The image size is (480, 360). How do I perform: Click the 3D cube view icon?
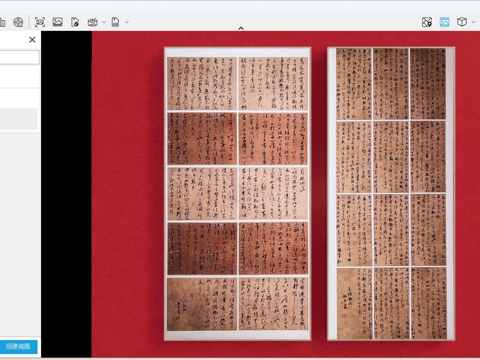click(462, 22)
